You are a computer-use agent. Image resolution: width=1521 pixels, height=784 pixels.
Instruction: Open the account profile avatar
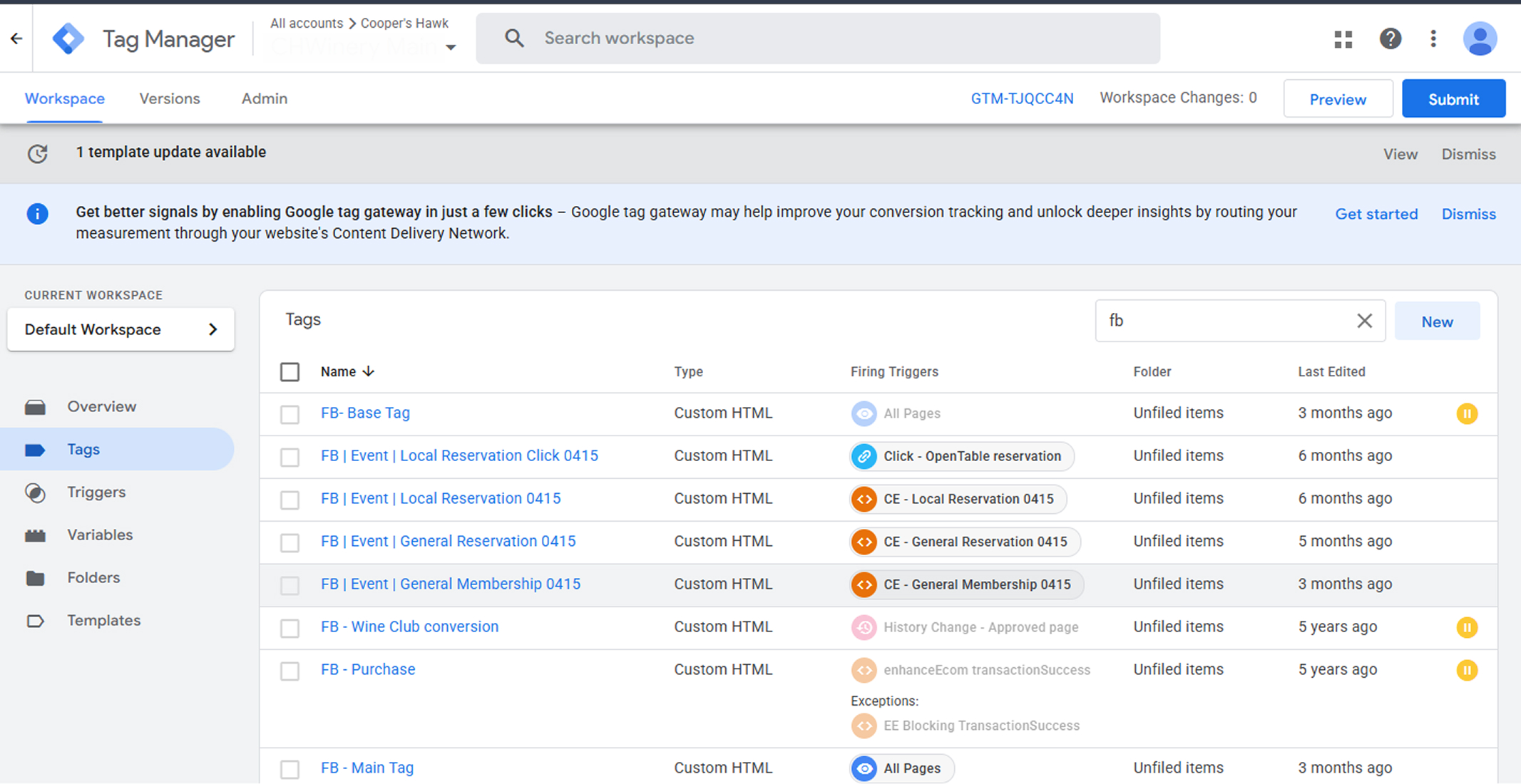pyautogui.click(x=1480, y=38)
